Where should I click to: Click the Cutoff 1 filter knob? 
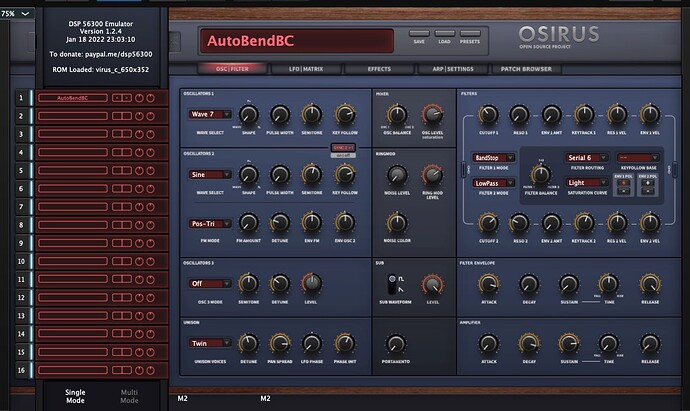[488, 114]
